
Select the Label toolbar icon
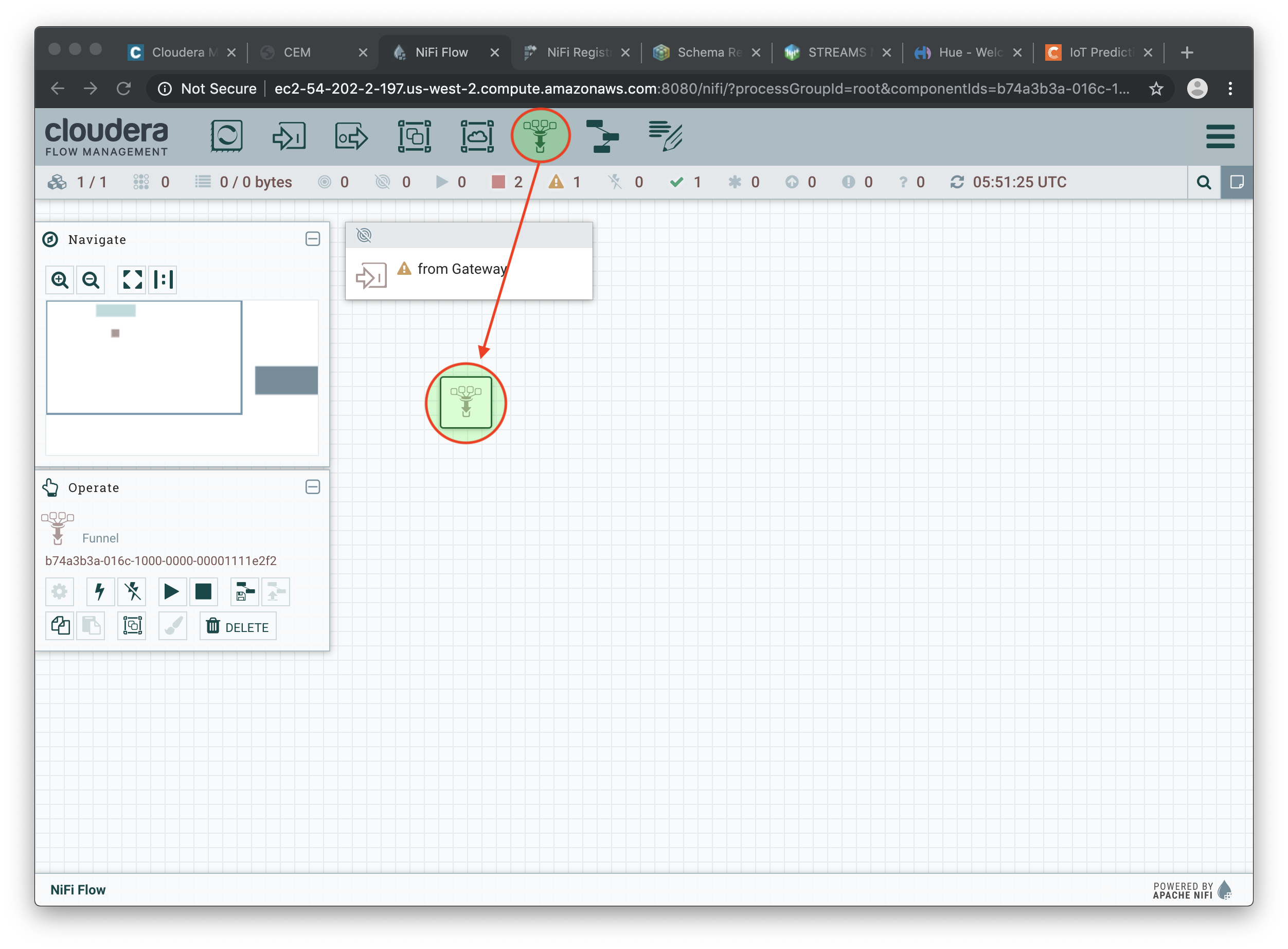(665, 136)
